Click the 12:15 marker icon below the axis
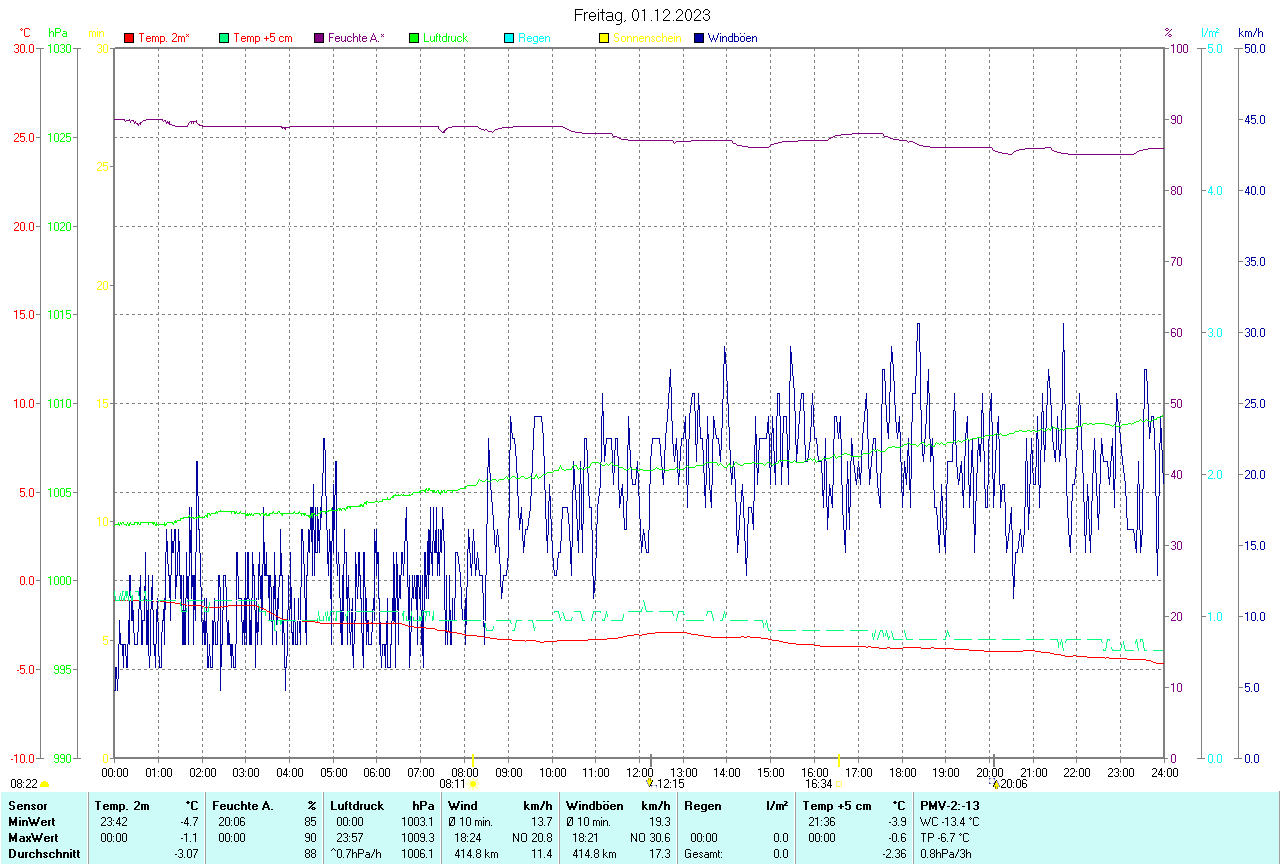 (650, 783)
